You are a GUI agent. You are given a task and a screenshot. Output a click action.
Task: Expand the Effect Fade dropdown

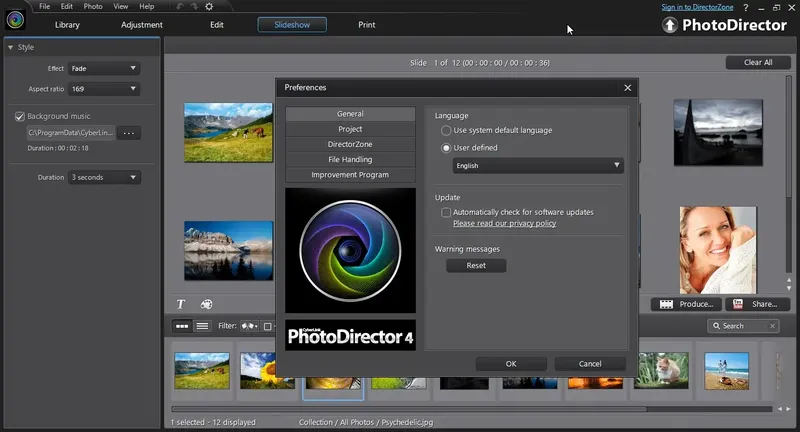click(104, 68)
